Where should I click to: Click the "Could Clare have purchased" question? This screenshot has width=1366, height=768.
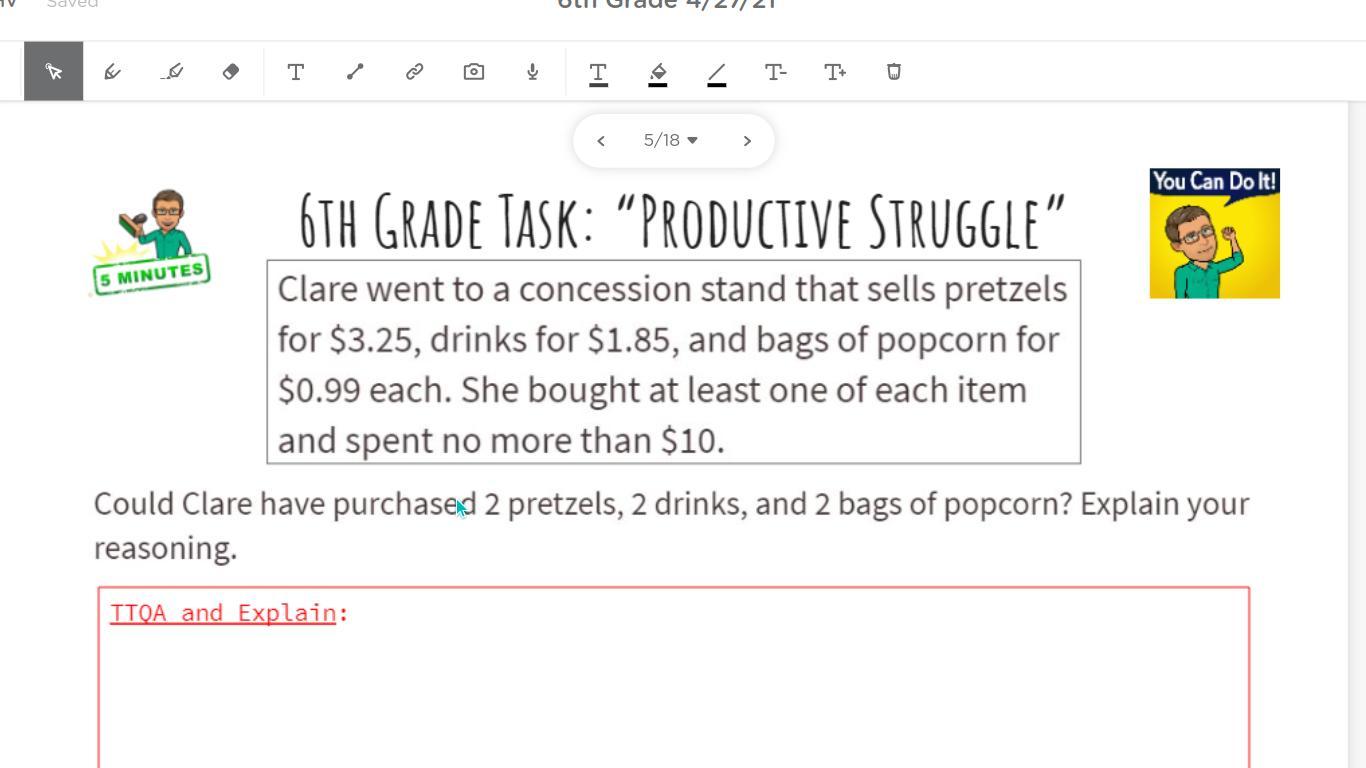tap(671, 525)
